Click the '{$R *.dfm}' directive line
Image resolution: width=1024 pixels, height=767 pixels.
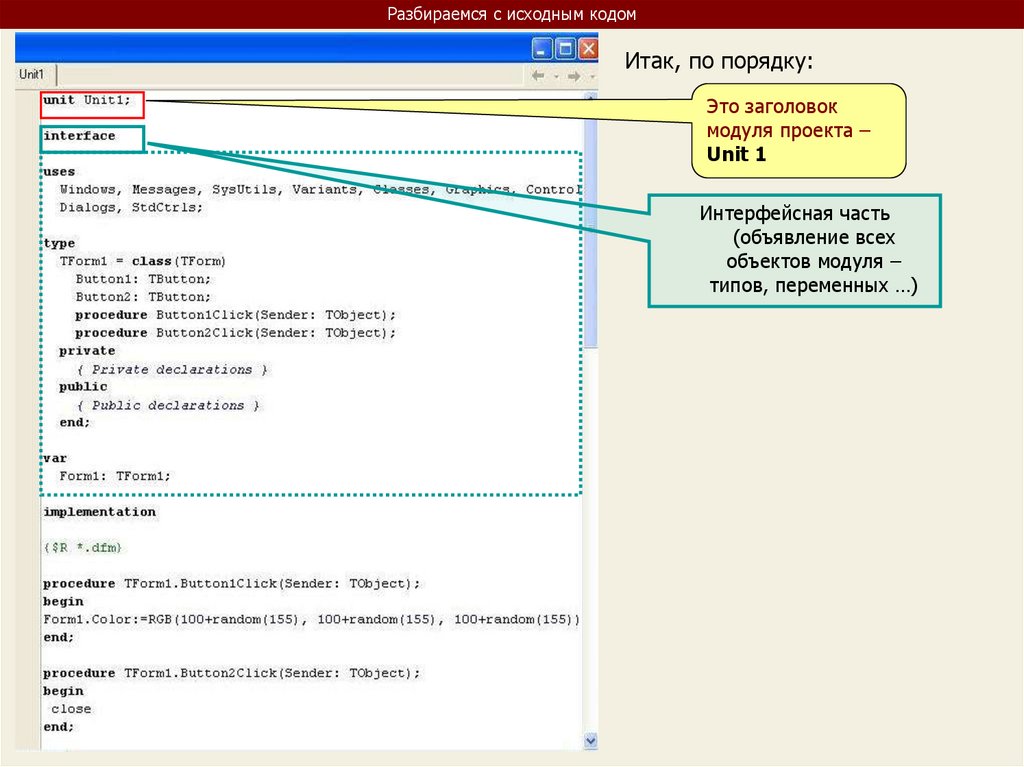(82, 547)
